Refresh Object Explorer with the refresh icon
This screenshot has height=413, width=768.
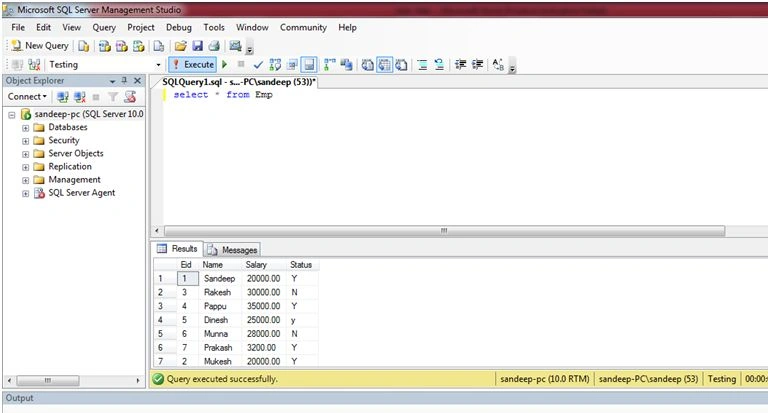click(130, 97)
